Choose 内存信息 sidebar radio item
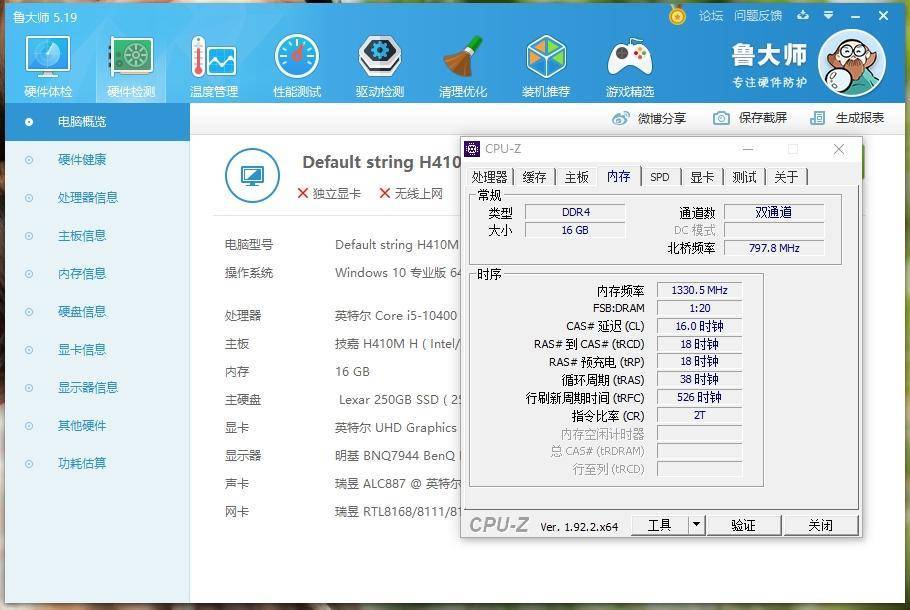This screenshot has width=910, height=610. (29, 274)
